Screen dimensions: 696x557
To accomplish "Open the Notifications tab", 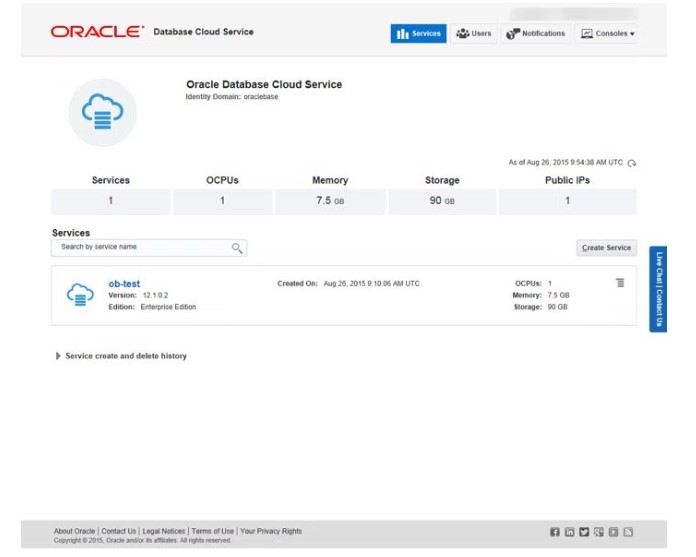I will 536,33.
